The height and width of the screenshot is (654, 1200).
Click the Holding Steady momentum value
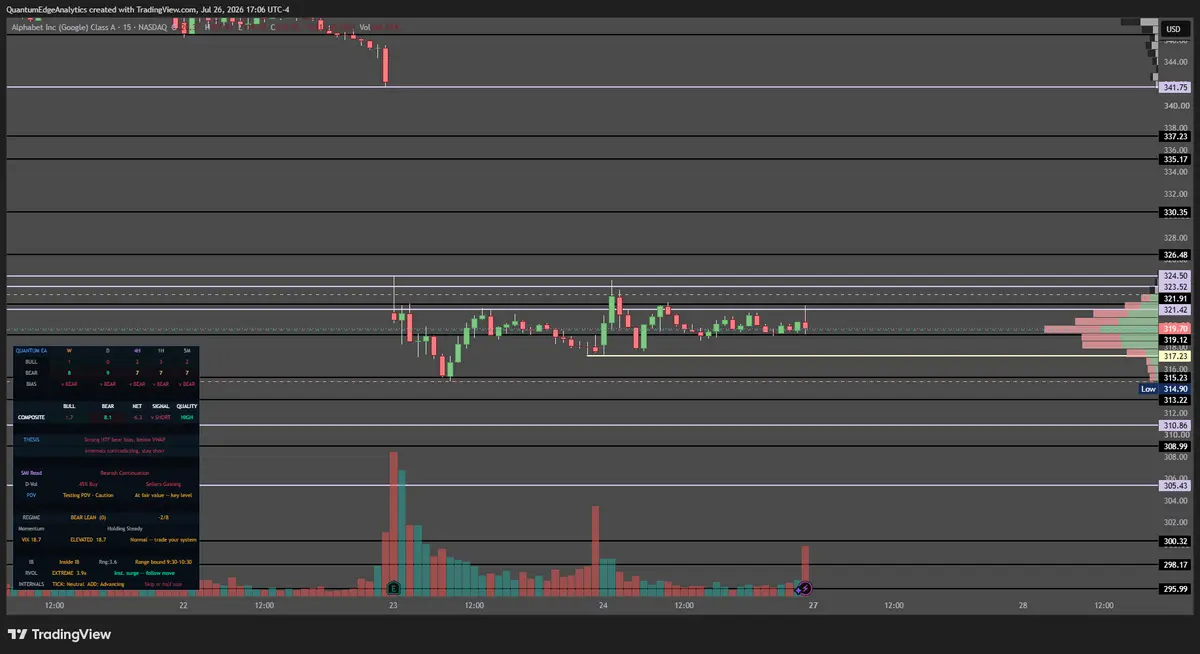pyautogui.click(x=125, y=529)
